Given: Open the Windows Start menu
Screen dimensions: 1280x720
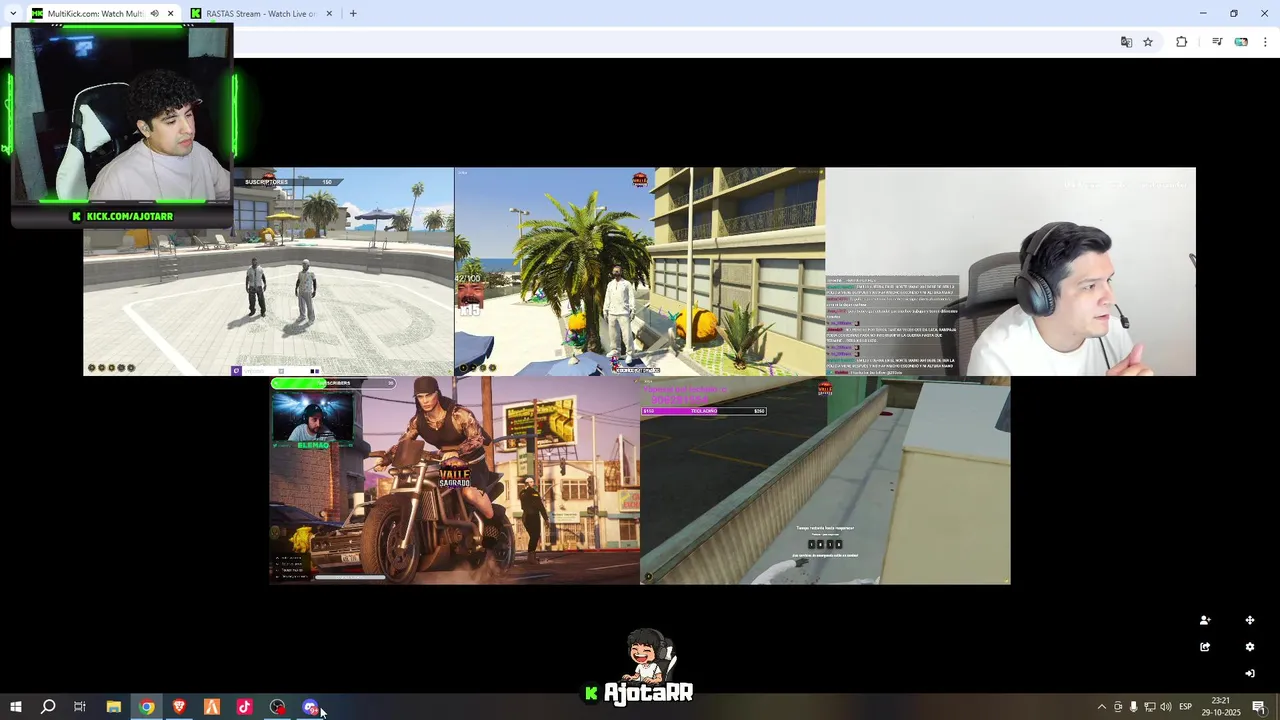Looking at the screenshot, I should tap(15, 707).
